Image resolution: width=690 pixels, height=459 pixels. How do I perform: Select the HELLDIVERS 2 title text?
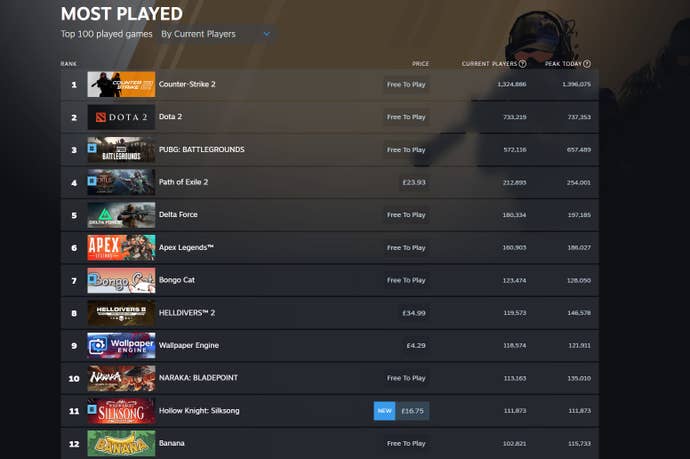pyautogui.click(x=187, y=312)
